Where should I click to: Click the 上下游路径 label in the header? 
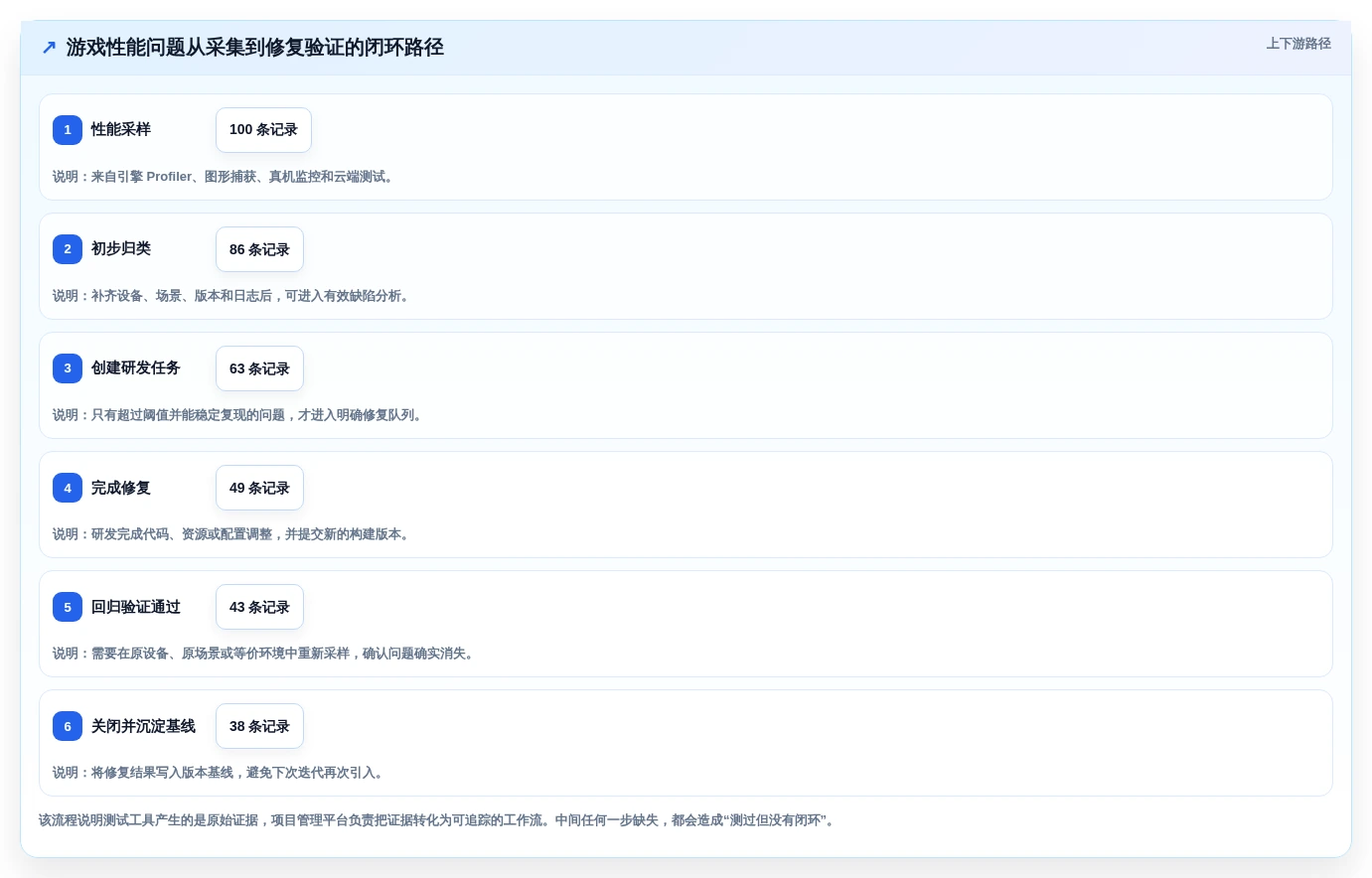1298,44
